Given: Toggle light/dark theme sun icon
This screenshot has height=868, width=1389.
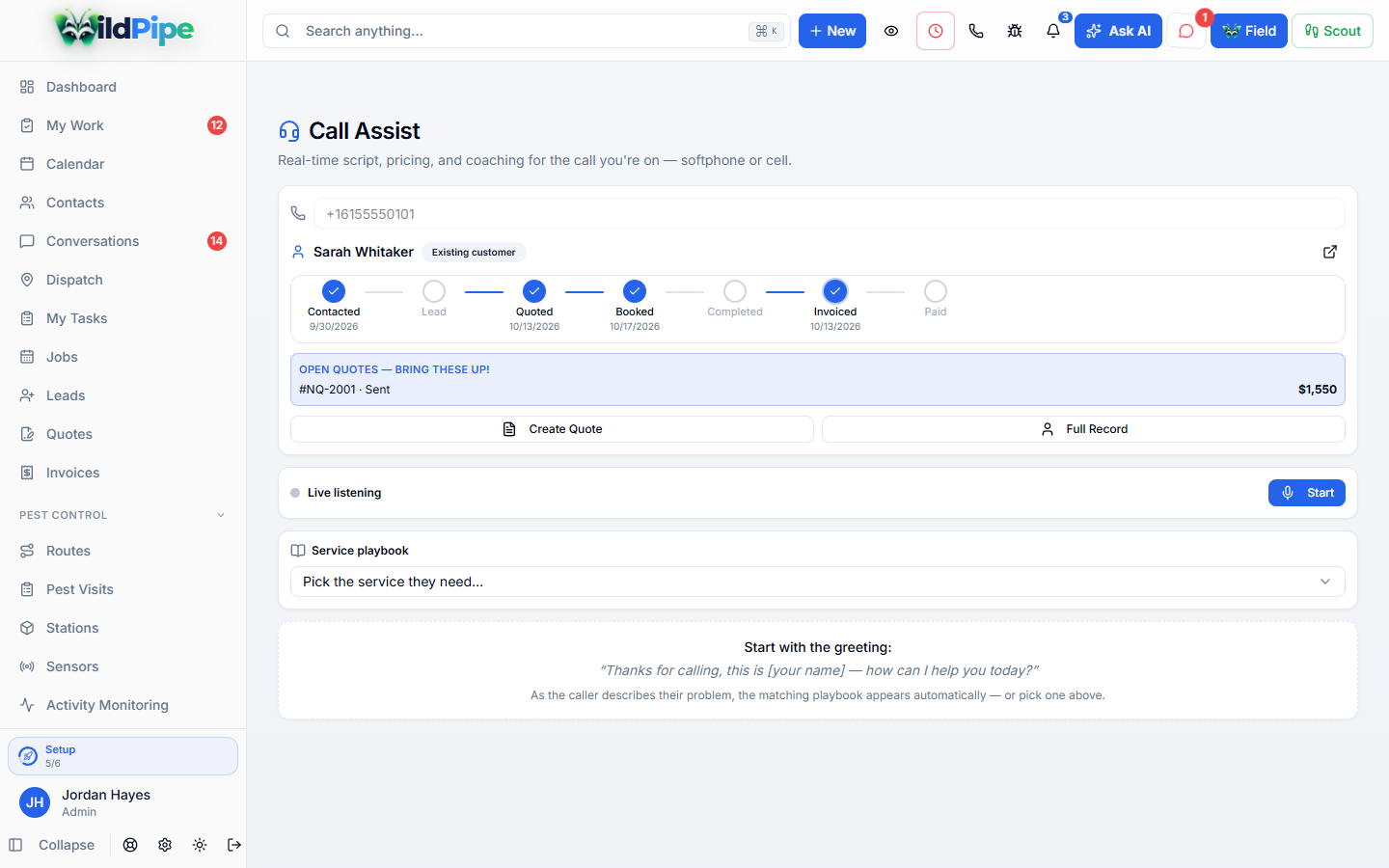Looking at the screenshot, I should click(x=200, y=845).
